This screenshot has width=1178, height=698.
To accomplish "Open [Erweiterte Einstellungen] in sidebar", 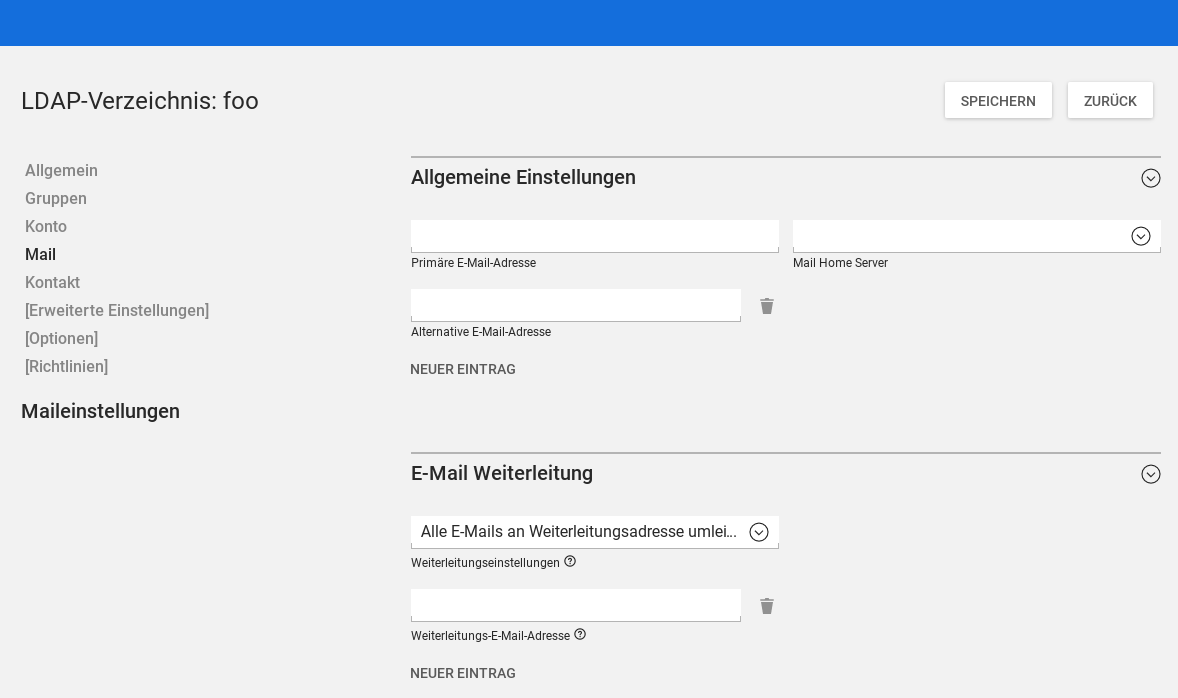I will (x=117, y=311).
